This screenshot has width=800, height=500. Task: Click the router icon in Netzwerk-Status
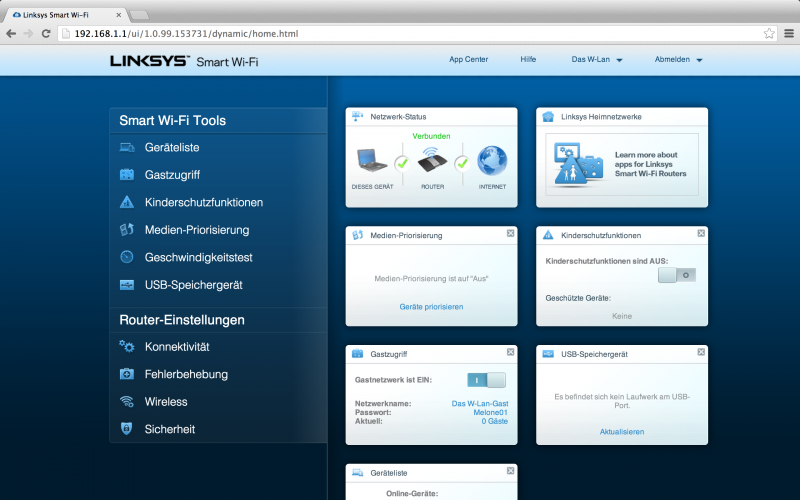(432, 160)
